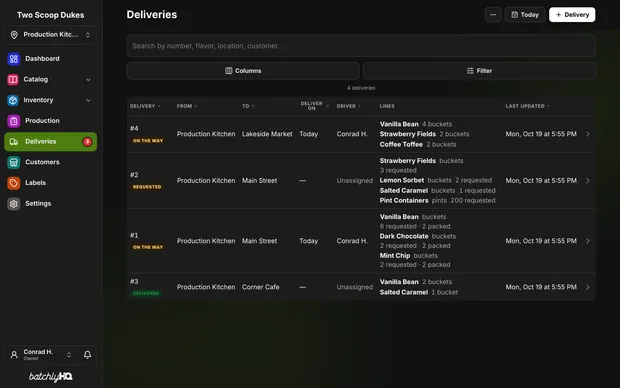Click the Filter sliders icon

click(x=470, y=71)
